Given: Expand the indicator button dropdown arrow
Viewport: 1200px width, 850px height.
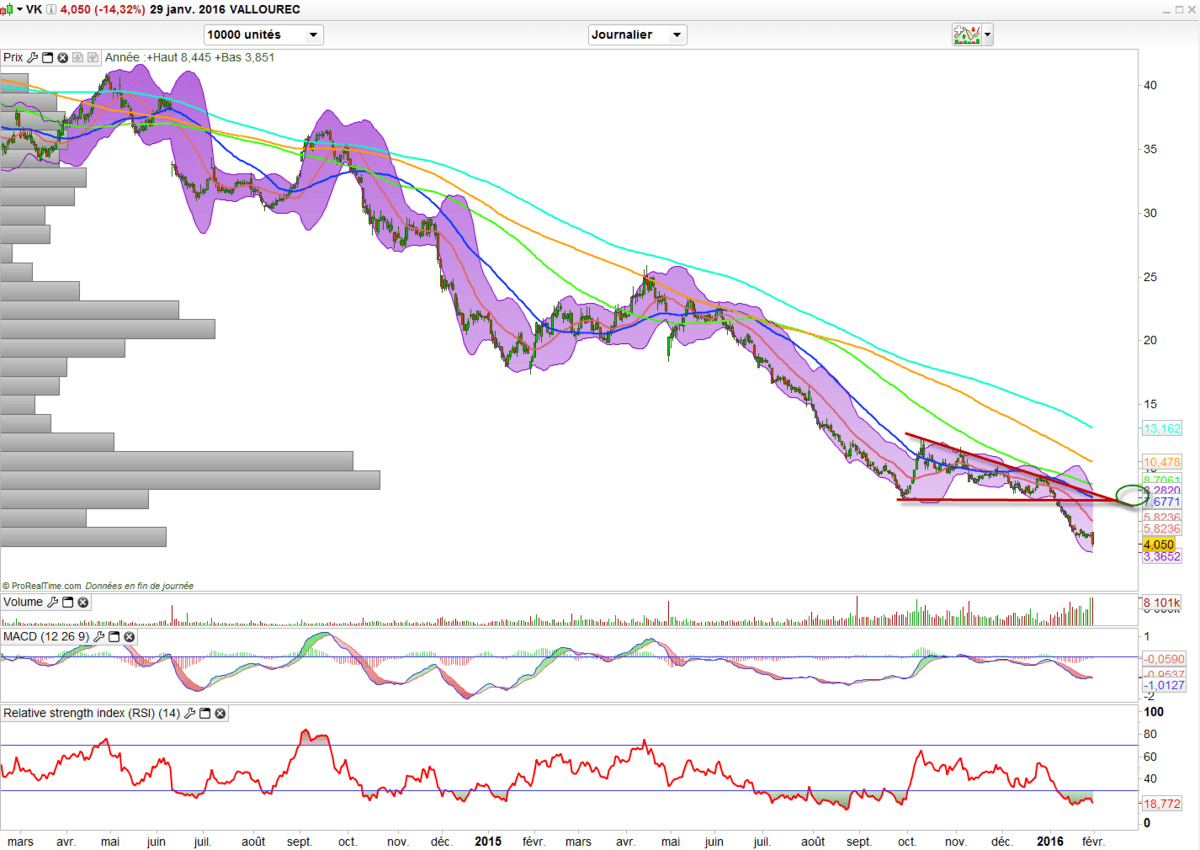Looking at the screenshot, I should [988, 35].
